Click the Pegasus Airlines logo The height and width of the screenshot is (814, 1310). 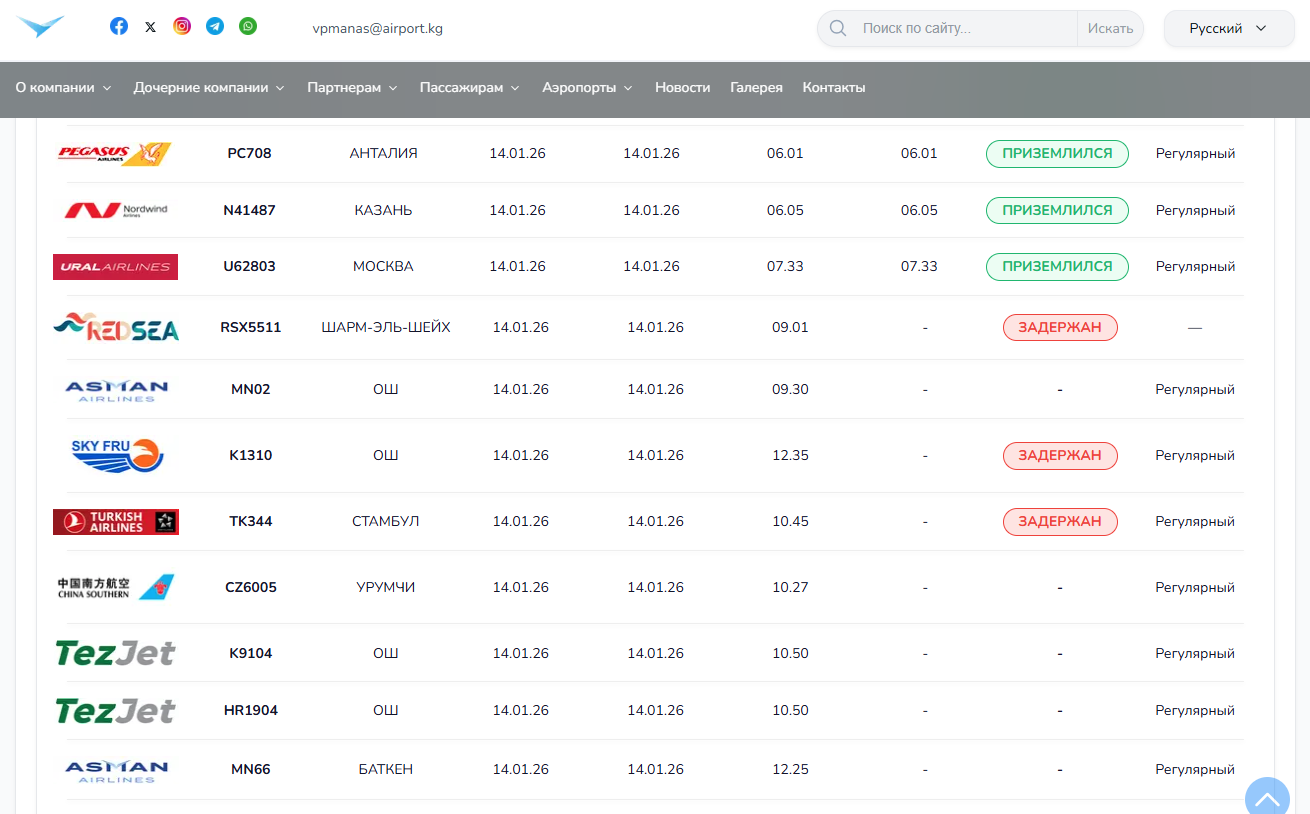click(114, 154)
